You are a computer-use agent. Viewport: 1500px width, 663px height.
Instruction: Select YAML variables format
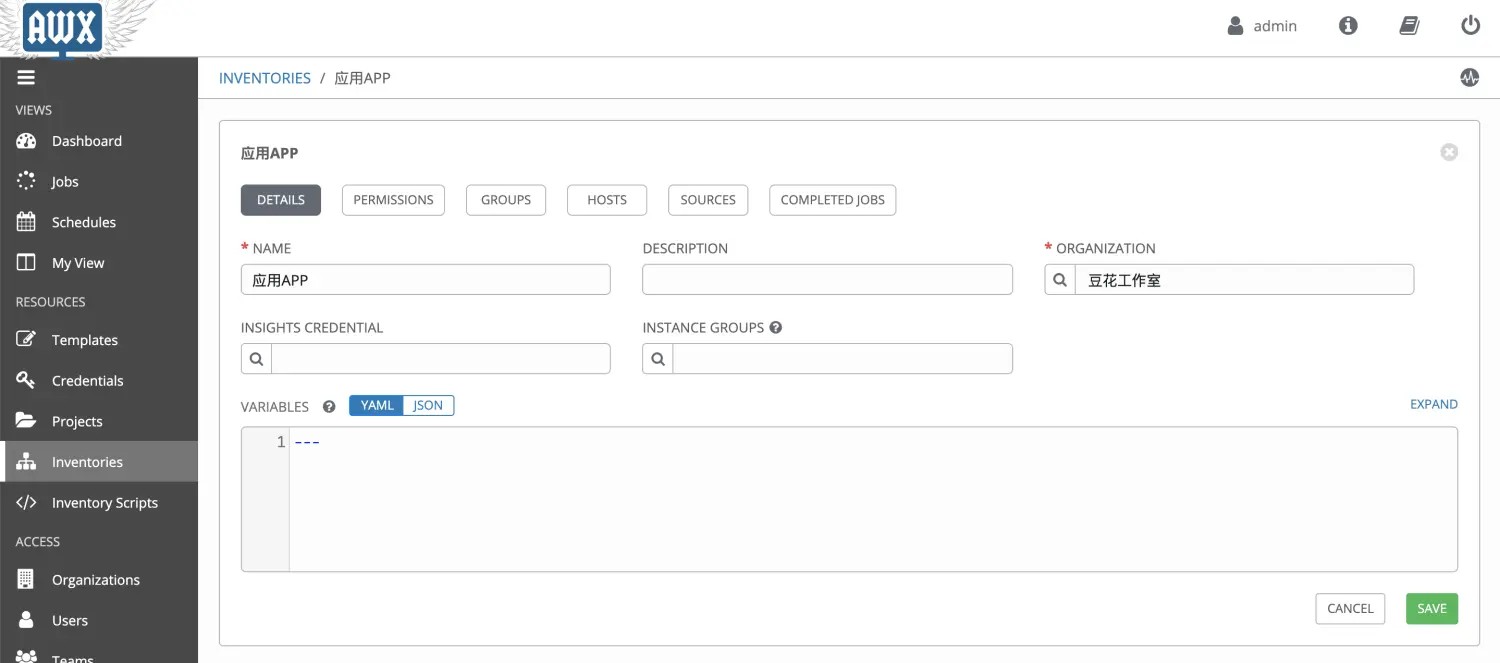click(376, 405)
